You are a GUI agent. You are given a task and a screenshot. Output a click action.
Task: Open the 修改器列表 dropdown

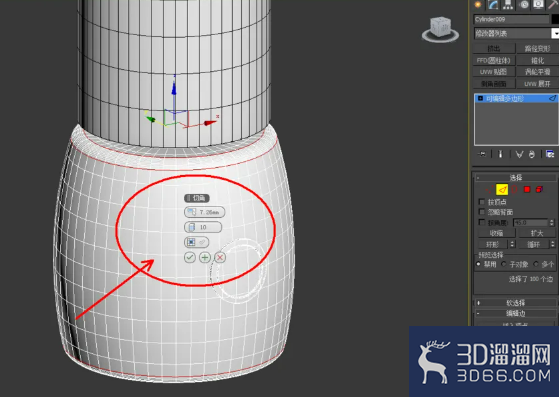[555, 33]
